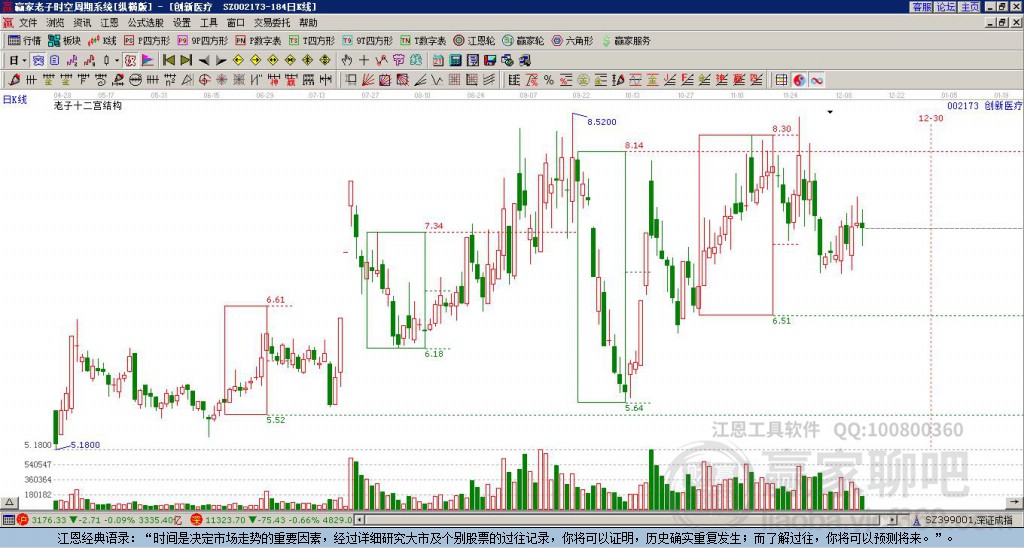Click the 主页 homepage button
This screenshot has width=1024, height=548.
click(970, 7)
